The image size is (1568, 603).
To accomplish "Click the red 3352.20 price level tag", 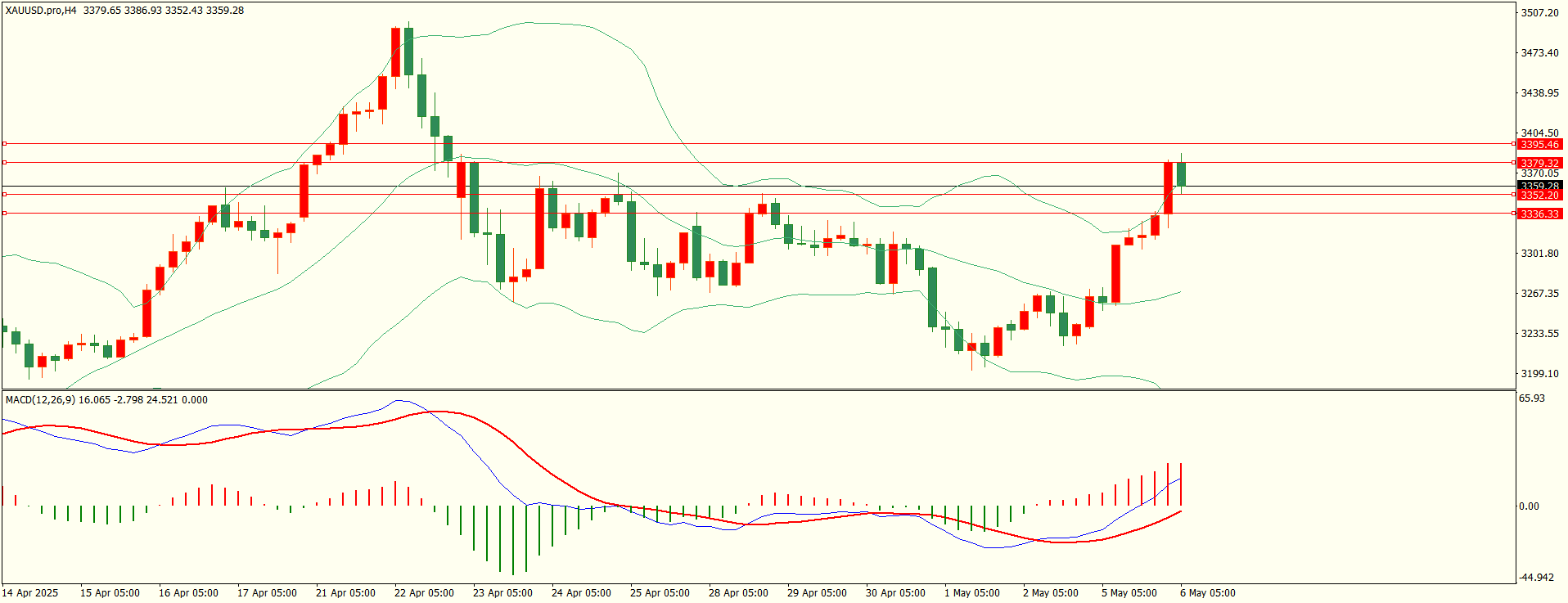I will tap(1539, 196).
